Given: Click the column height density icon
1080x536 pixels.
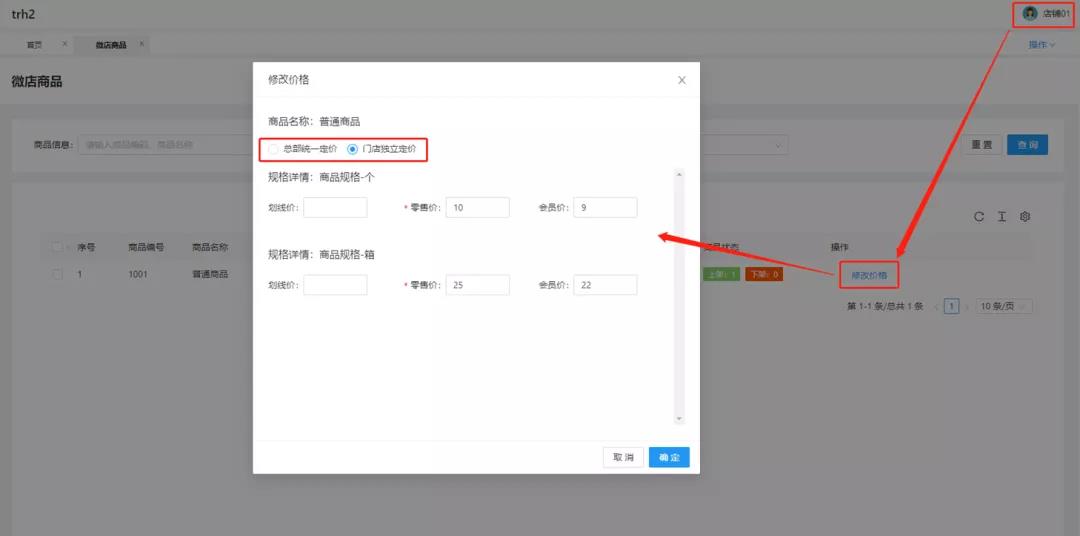Looking at the screenshot, I should point(1002,217).
